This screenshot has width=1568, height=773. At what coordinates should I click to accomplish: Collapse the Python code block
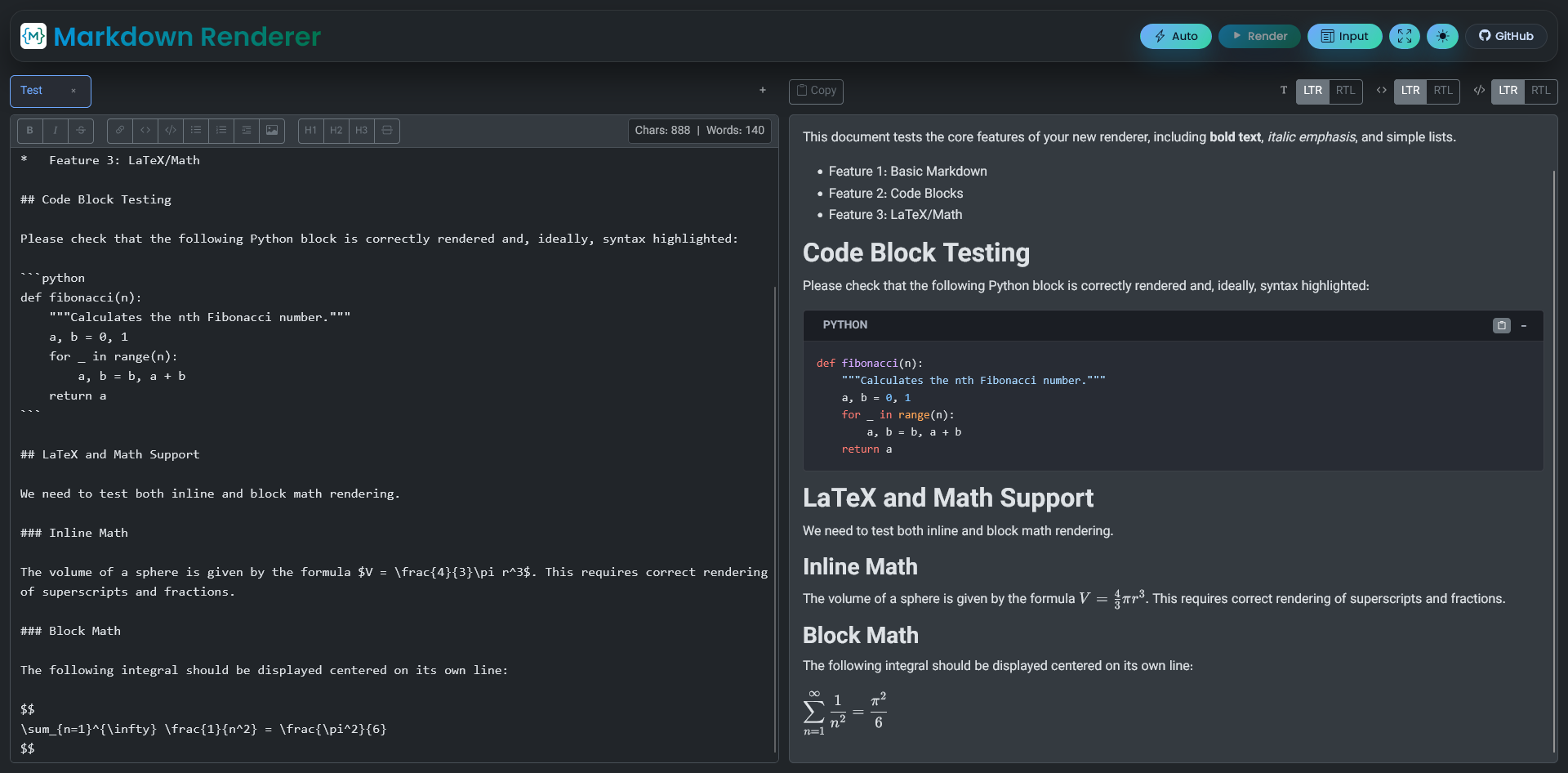click(x=1526, y=325)
